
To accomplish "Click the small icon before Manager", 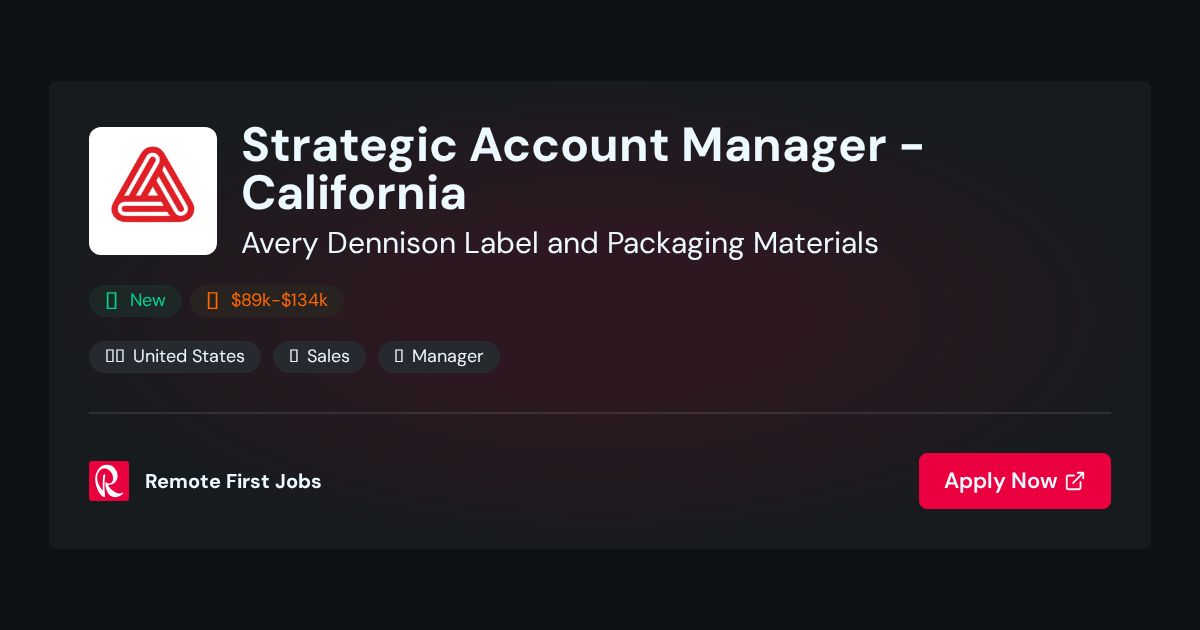I will click(x=399, y=356).
